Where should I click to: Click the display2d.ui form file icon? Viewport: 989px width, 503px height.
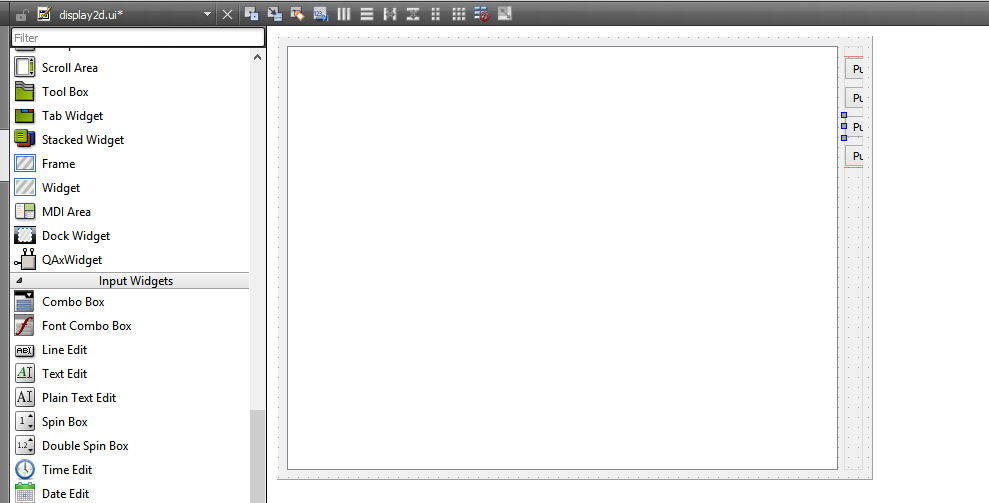[44, 14]
